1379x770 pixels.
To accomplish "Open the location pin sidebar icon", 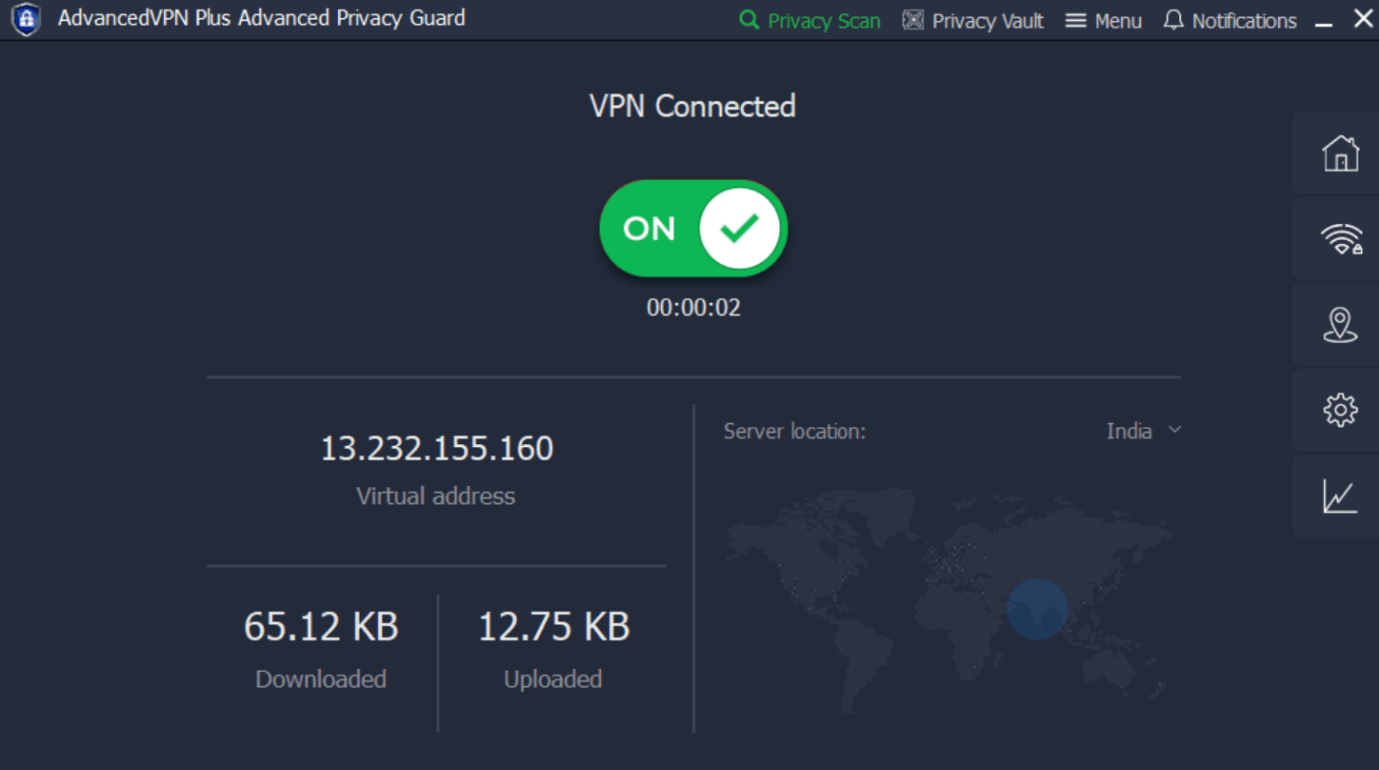I will point(1340,325).
